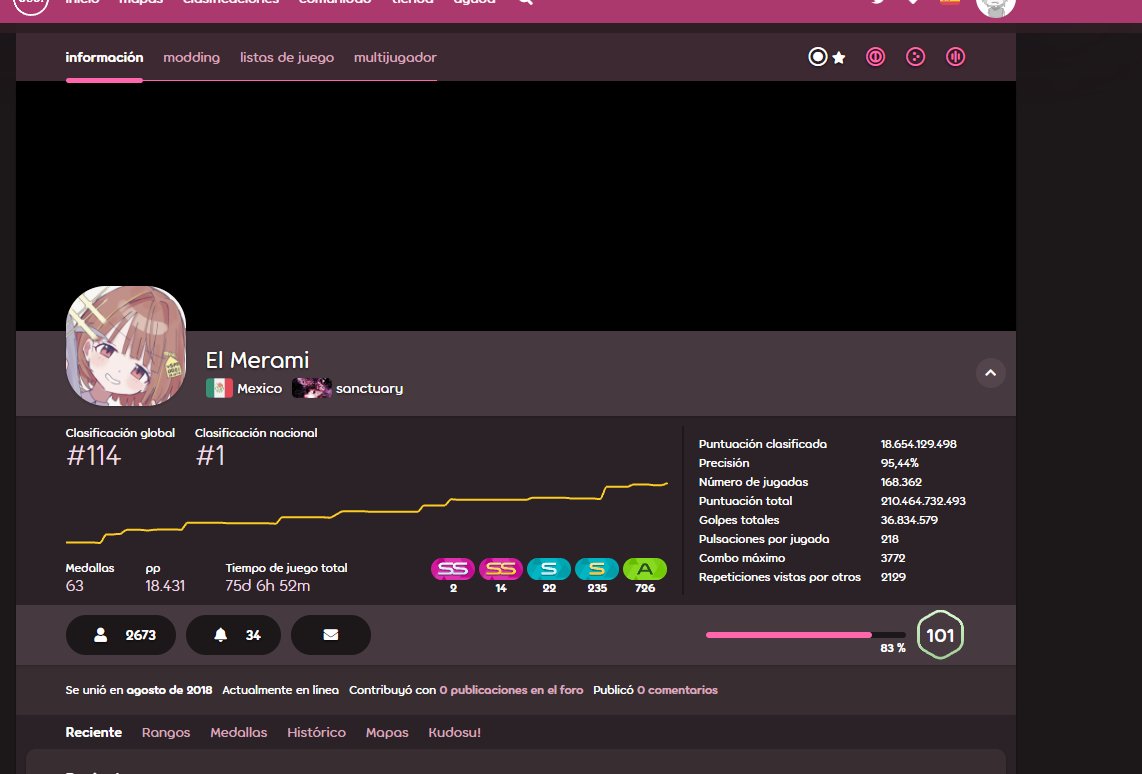Open the account dropdown via the profile avatar
The width and height of the screenshot is (1142, 774).
pos(994,8)
